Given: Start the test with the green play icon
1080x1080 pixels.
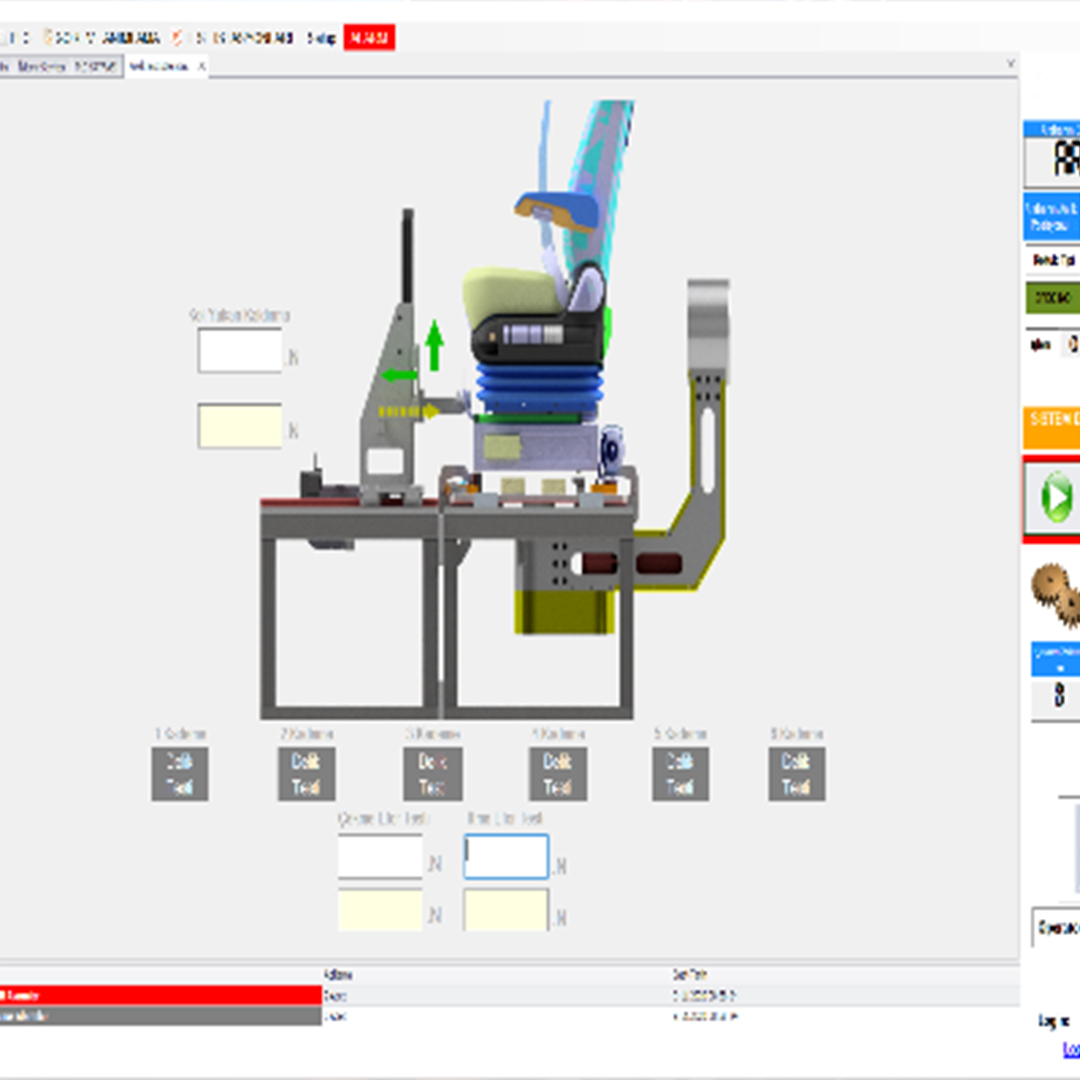Looking at the screenshot, I should point(1058,498).
